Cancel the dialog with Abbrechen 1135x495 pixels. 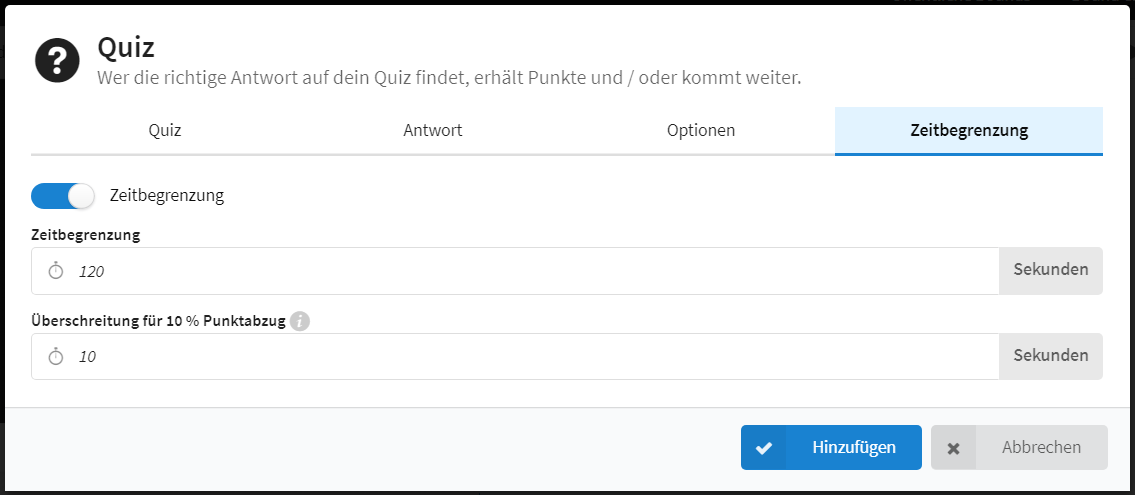tap(1019, 447)
